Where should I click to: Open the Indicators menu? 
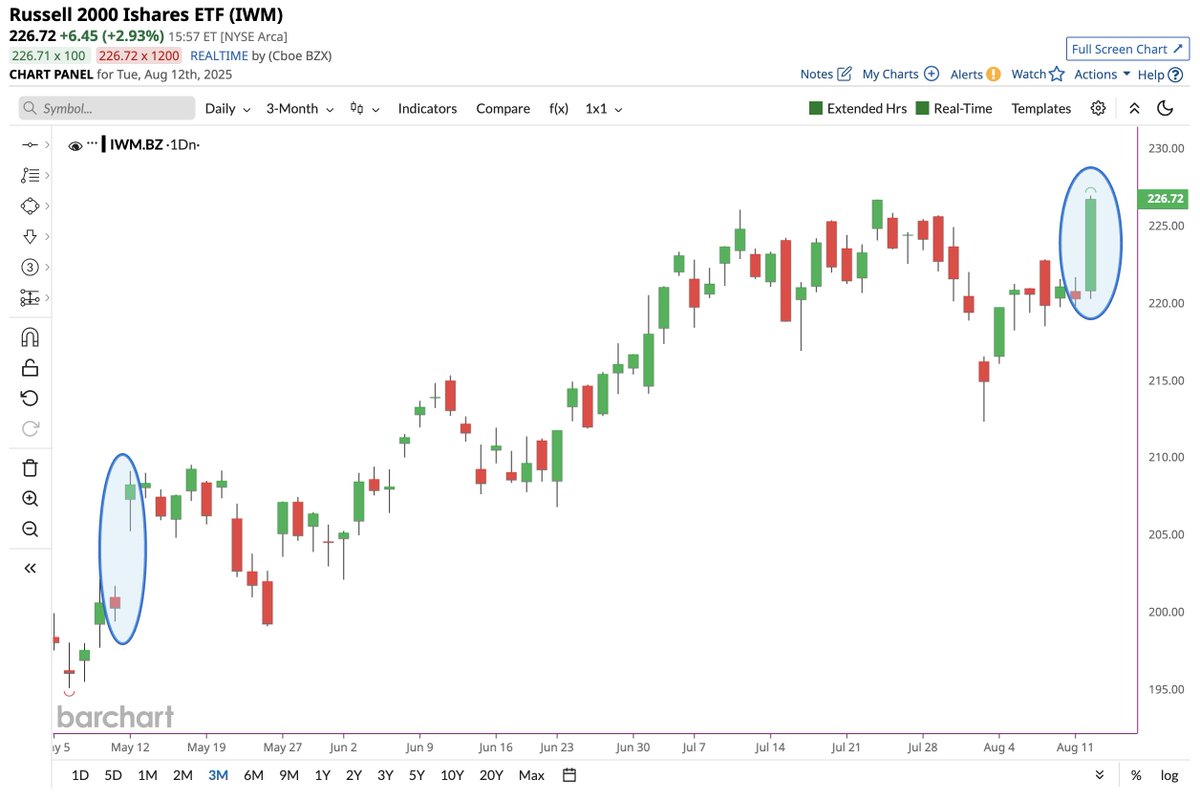(x=427, y=108)
